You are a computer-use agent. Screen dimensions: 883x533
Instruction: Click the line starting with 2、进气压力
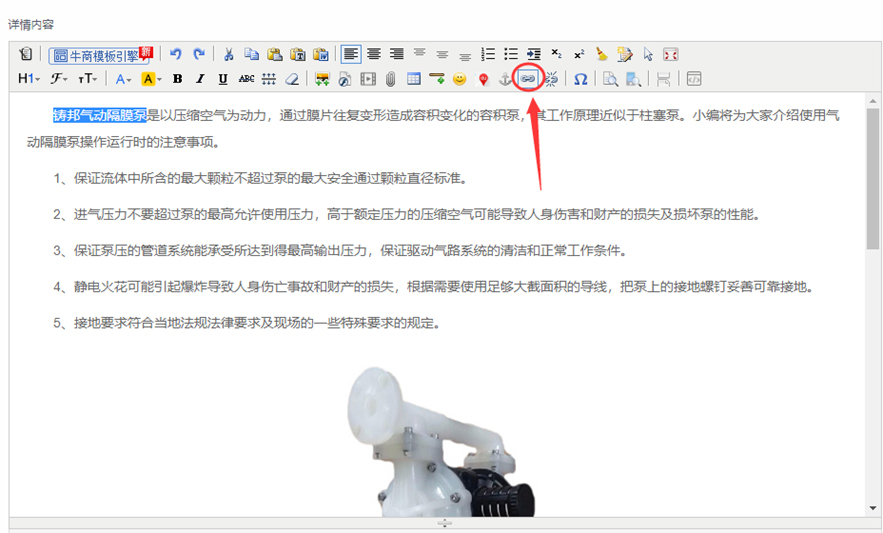click(408, 215)
